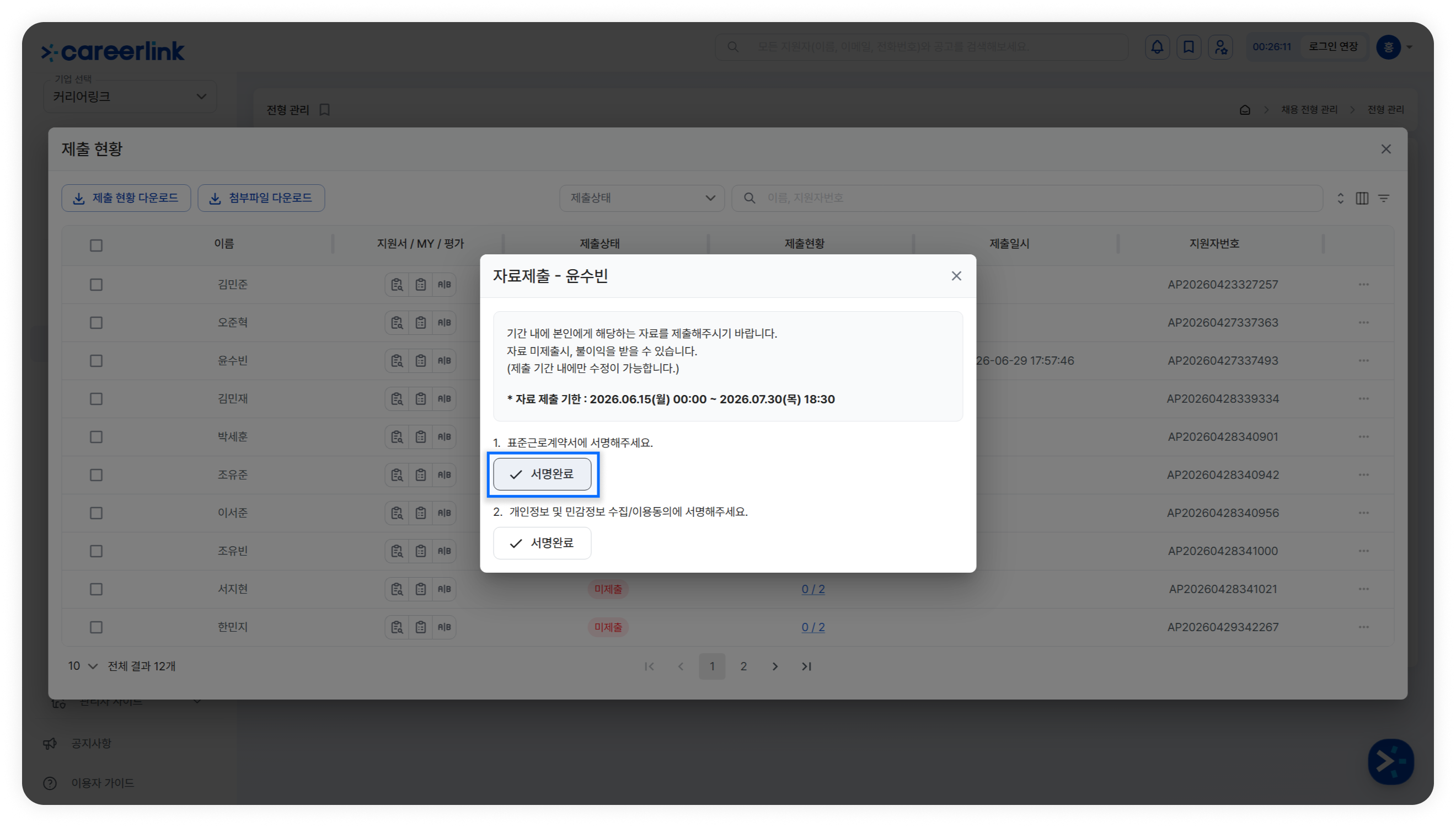Viewport: 1456px width, 827px height.
Task: Close the 자료제출 - 윤수빈 dialog
Action: point(956,276)
